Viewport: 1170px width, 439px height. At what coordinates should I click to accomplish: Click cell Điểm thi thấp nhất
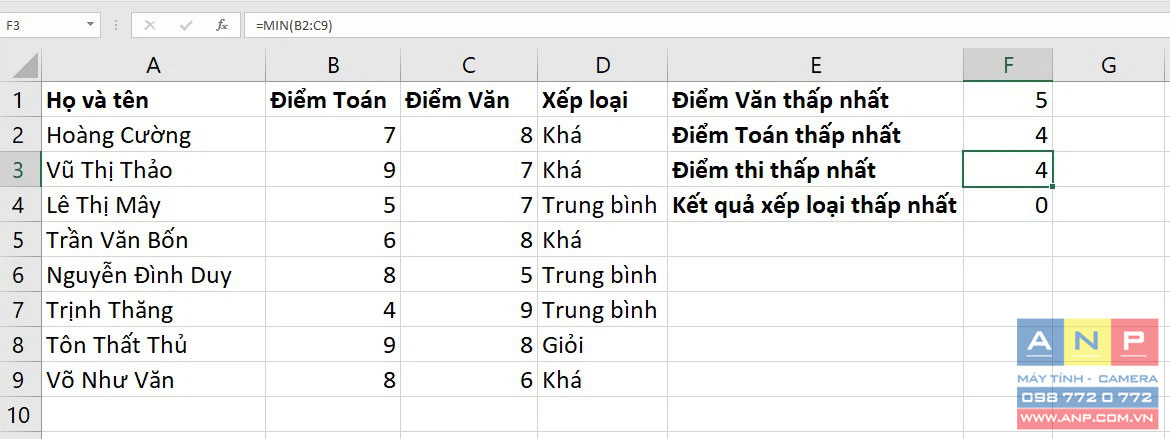[x=816, y=169]
